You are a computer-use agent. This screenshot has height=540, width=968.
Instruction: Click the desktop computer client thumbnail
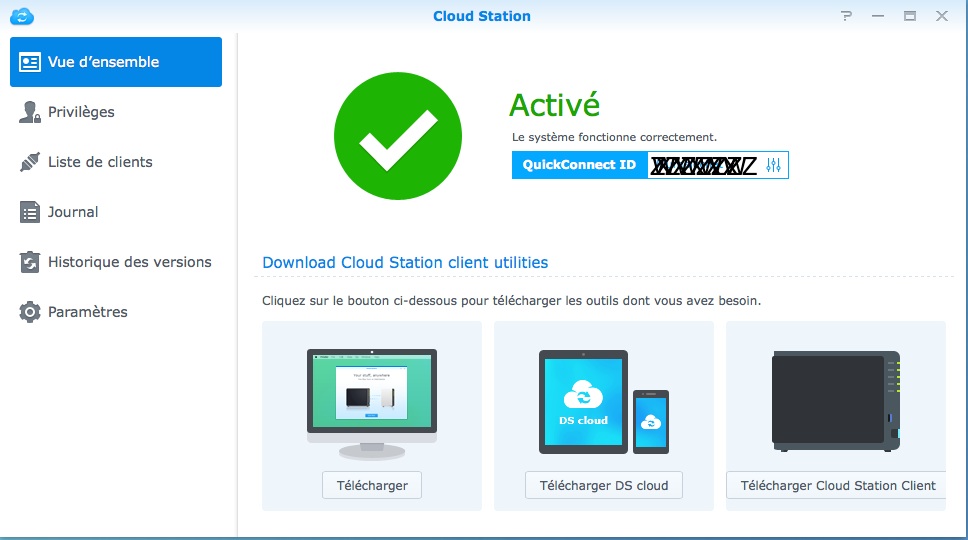click(x=372, y=404)
